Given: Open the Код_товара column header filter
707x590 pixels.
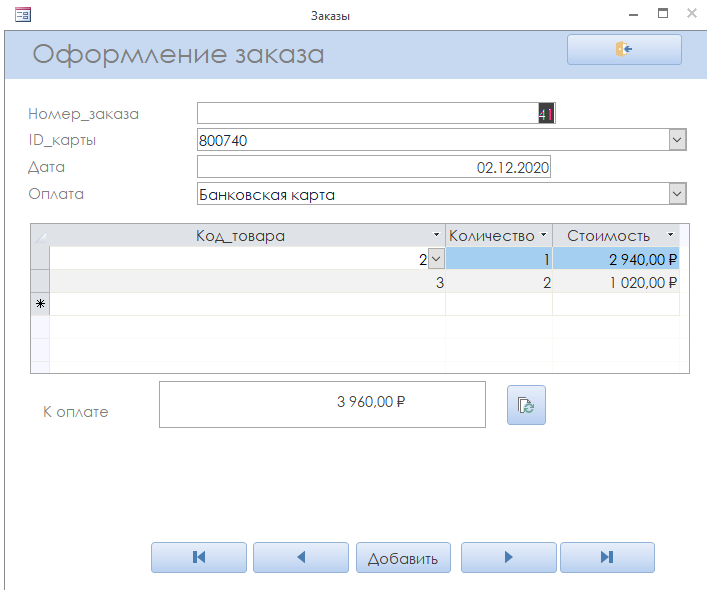Looking at the screenshot, I should (436, 236).
